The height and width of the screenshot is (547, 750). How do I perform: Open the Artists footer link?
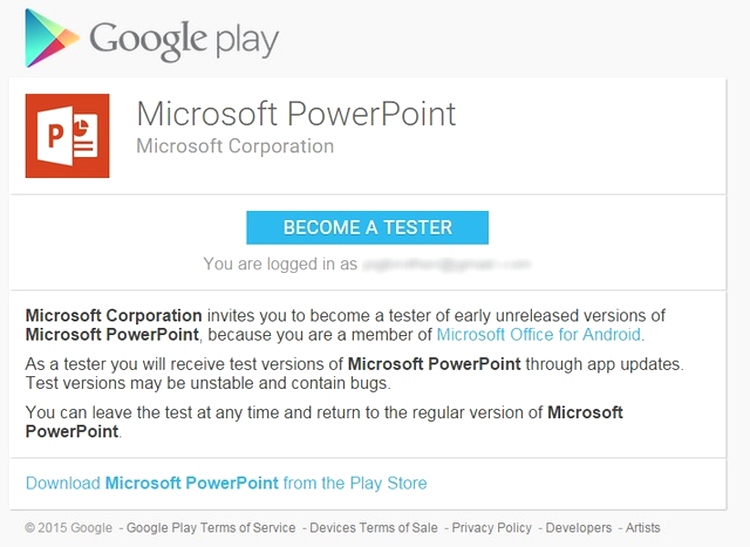click(643, 528)
